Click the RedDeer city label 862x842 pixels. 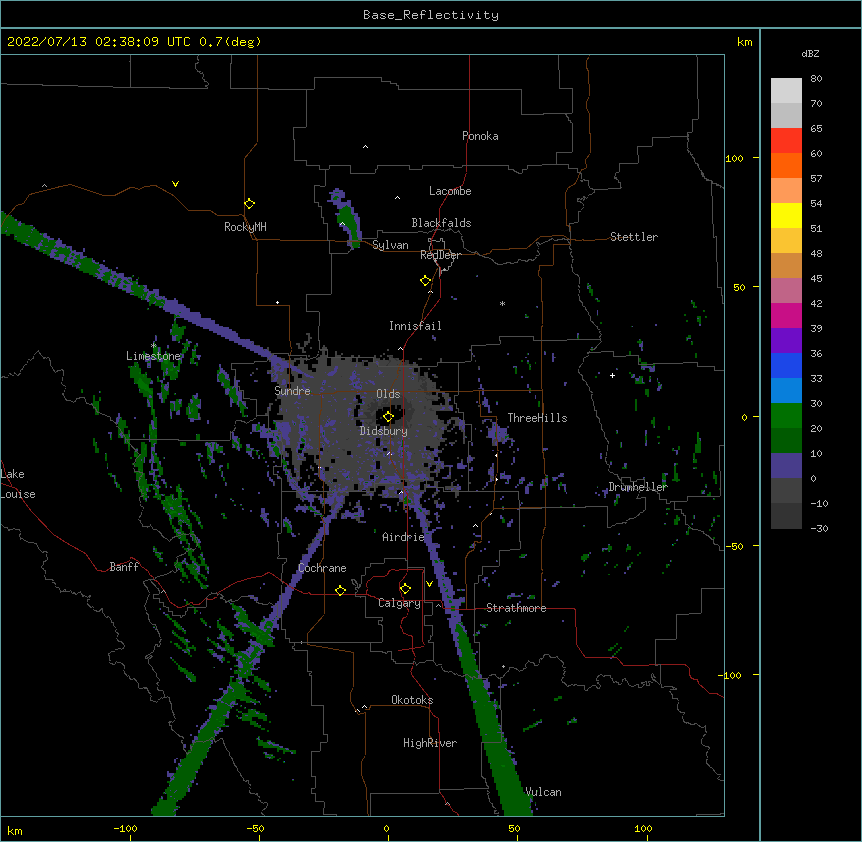click(440, 255)
